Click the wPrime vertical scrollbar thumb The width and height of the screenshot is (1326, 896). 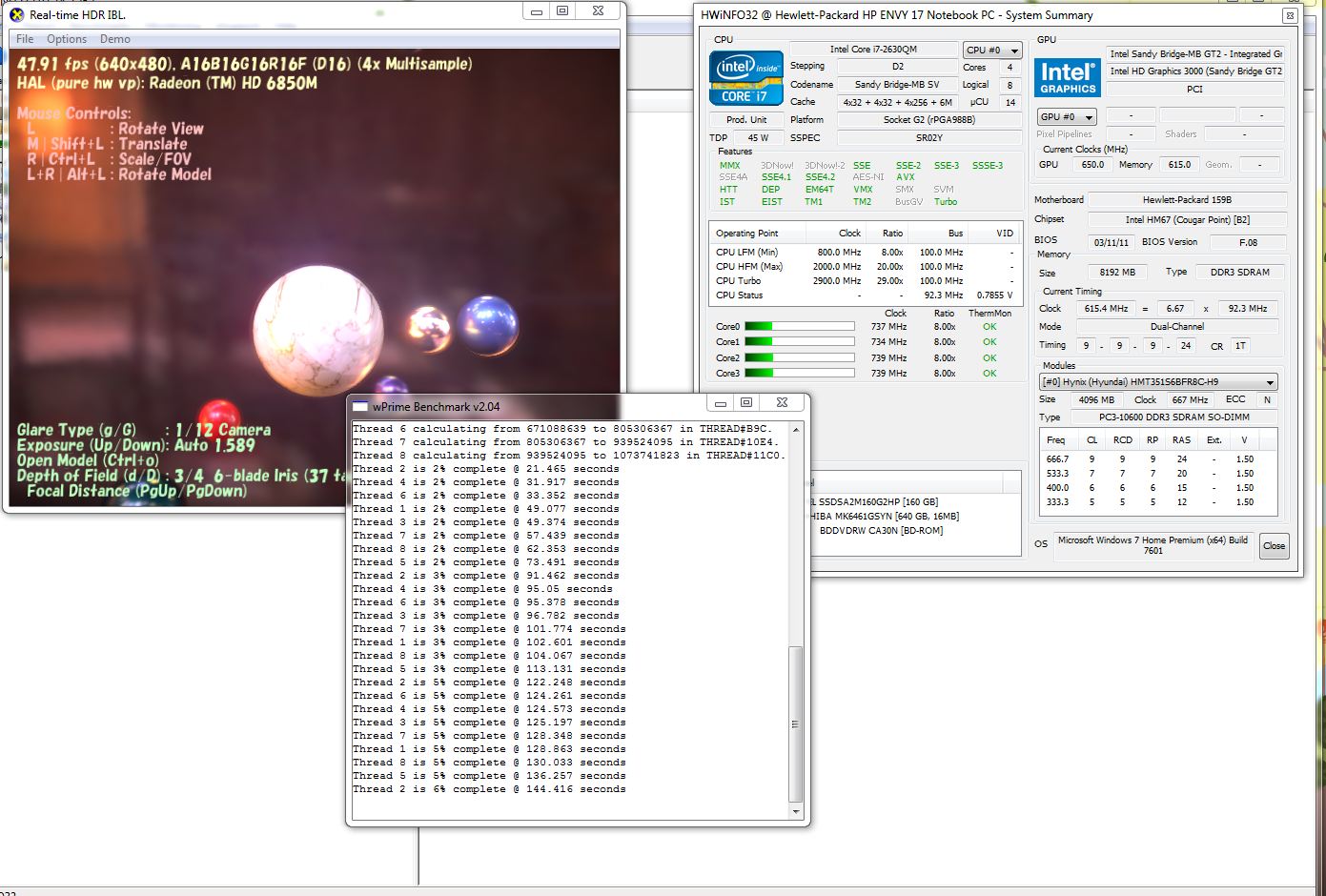[797, 724]
